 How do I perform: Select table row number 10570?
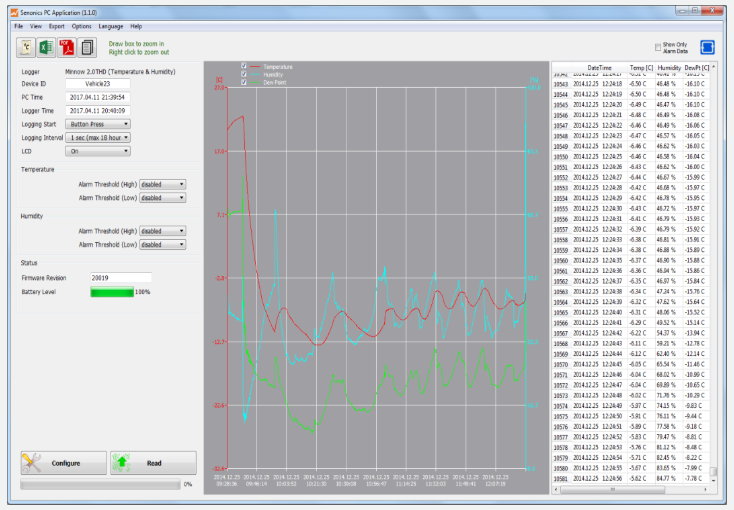(x=561, y=364)
